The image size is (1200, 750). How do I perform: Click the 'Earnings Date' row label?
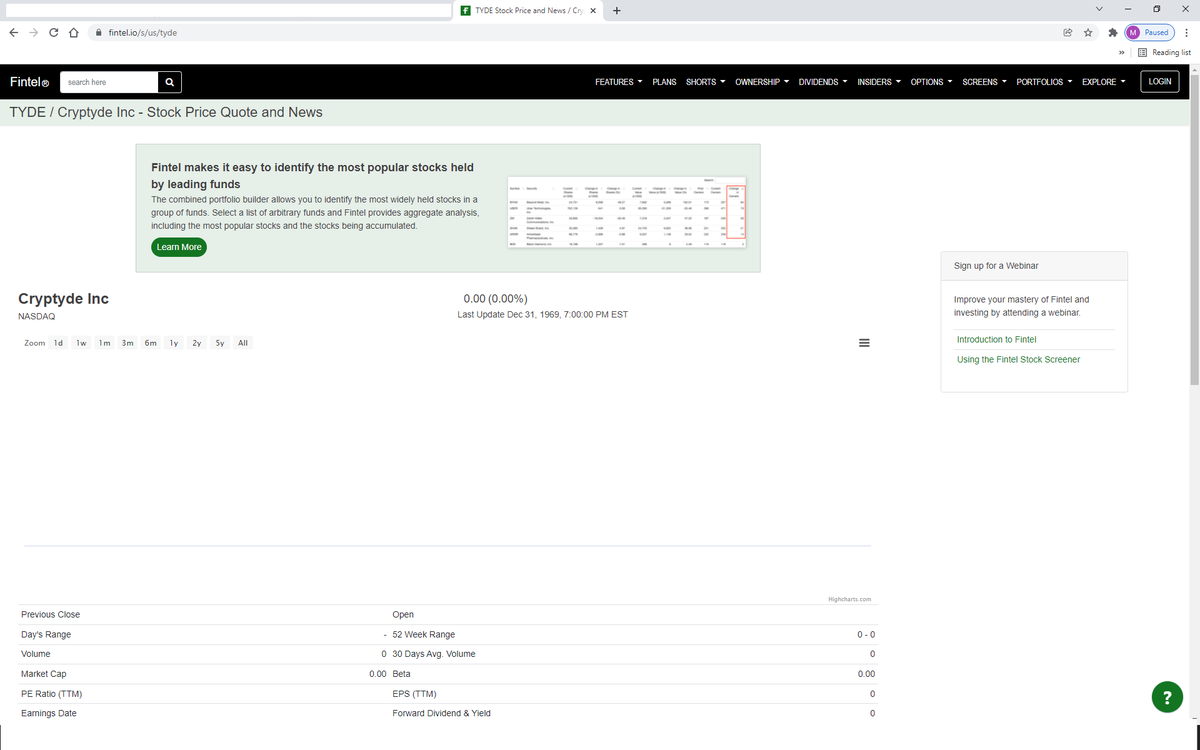[48, 714]
